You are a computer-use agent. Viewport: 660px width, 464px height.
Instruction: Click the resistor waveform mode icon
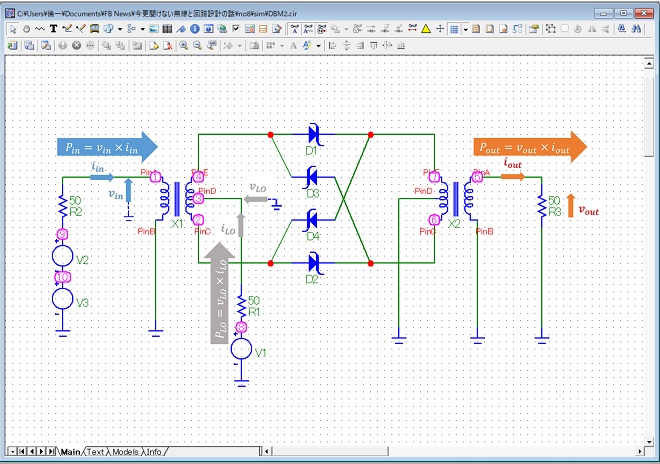coord(40,29)
